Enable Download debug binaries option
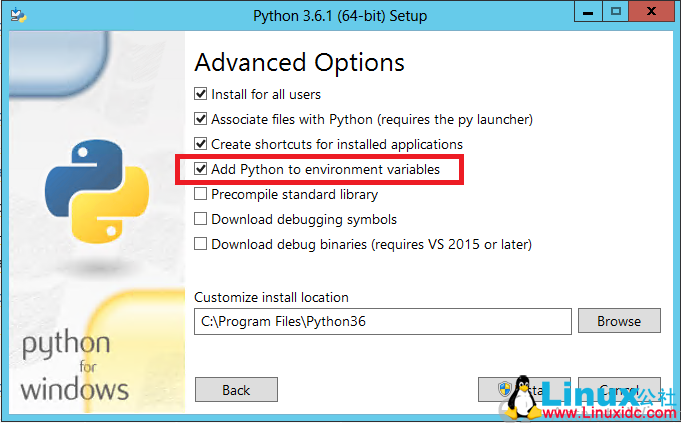This screenshot has height=423, width=681. coord(201,244)
